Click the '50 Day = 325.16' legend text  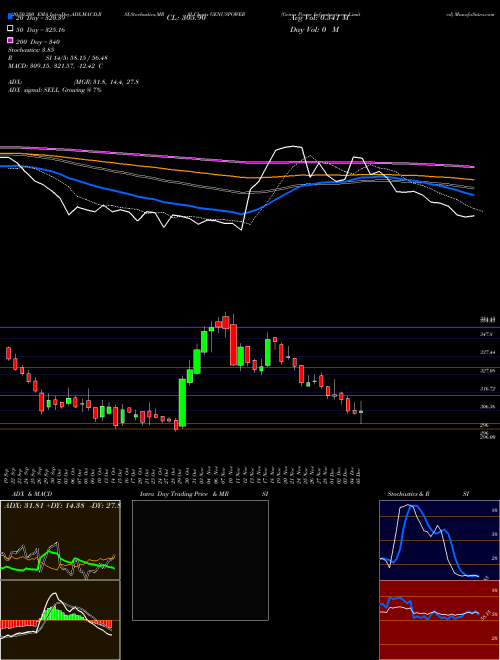[x=41, y=30]
